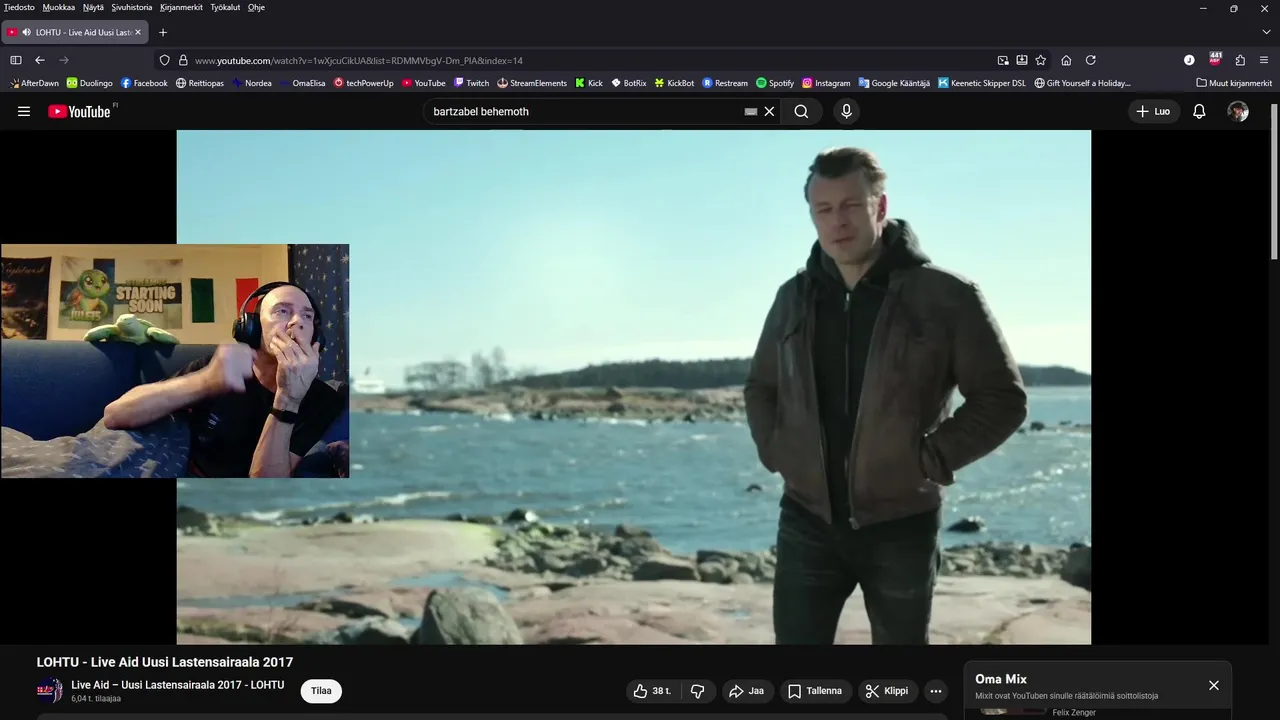Viewport: 1280px width, 720px height.
Task: Open the Kirjanmerkit menu
Action: (181, 7)
